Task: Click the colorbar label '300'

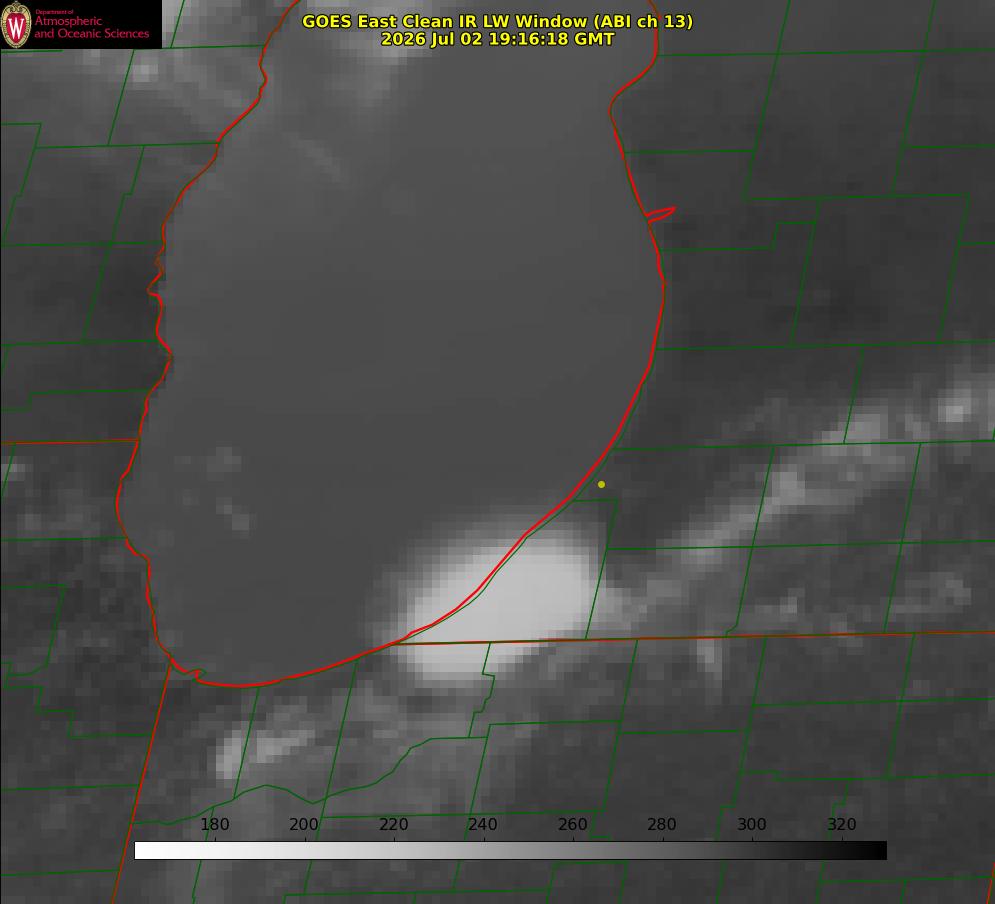Action: pyautogui.click(x=752, y=824)
